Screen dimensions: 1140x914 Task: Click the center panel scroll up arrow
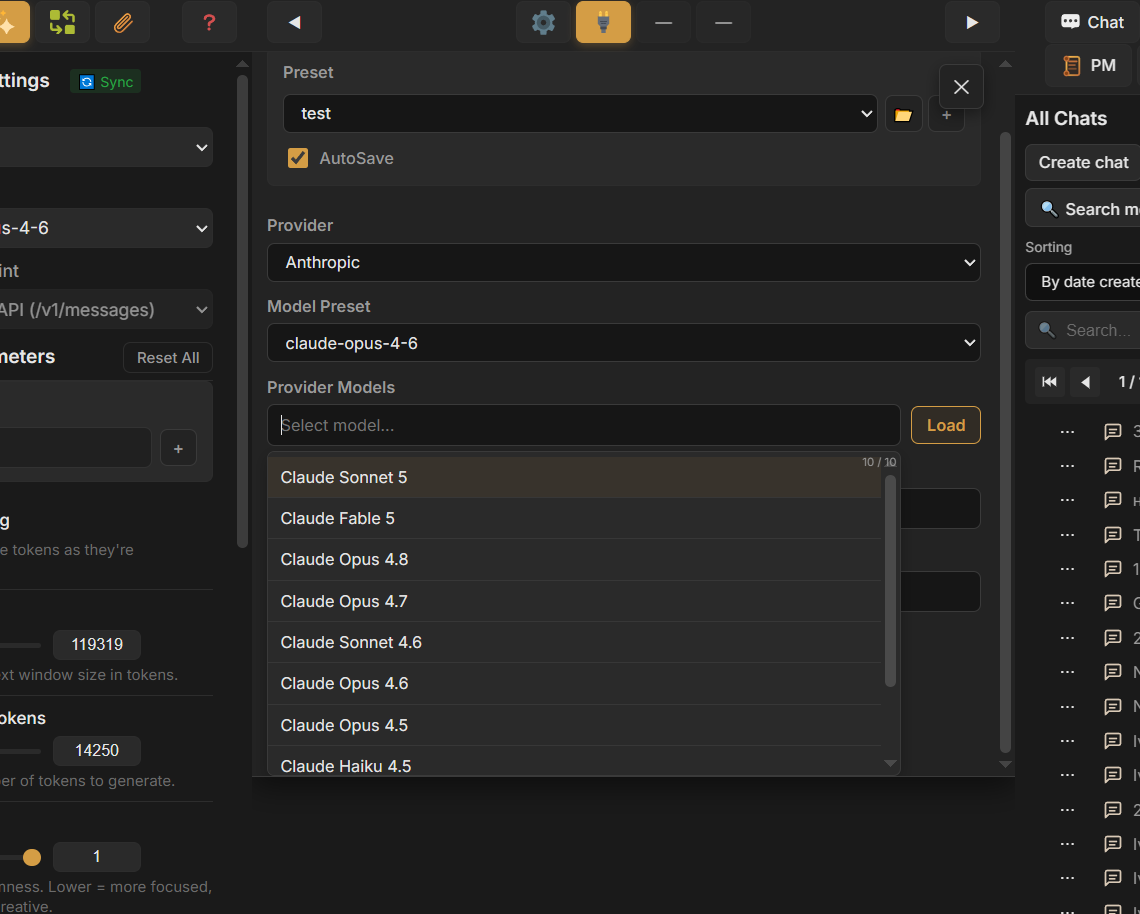[x=1005, y=64]
